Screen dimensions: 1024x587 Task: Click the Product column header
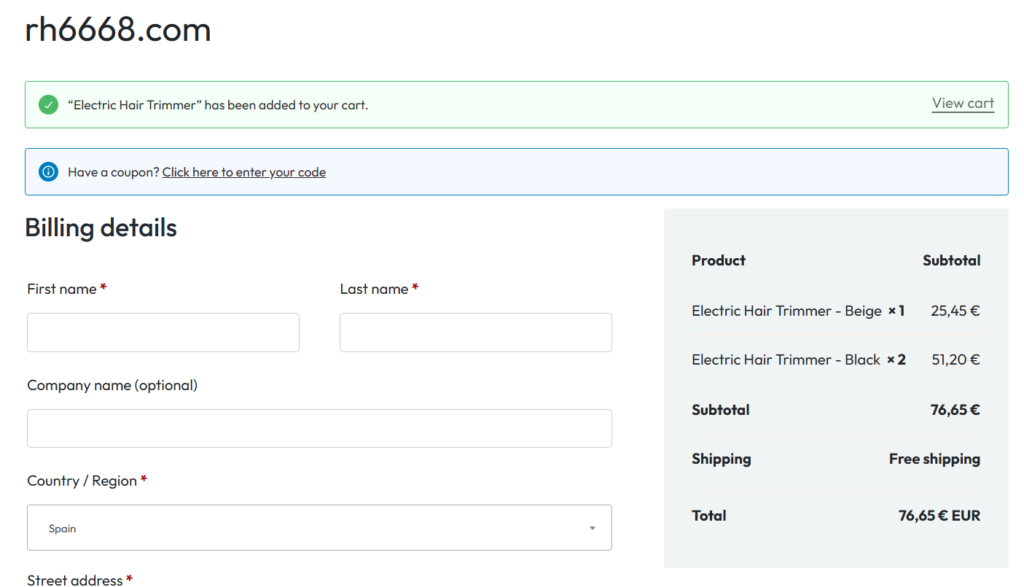718,260
